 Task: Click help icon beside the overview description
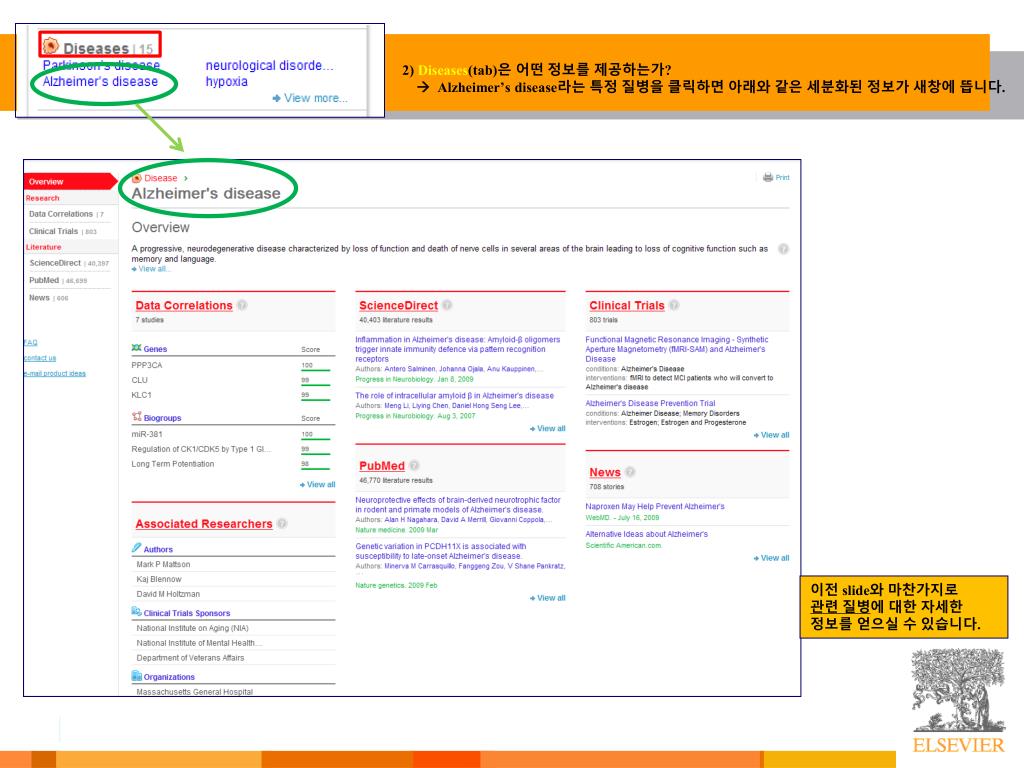tap(783, 249)
